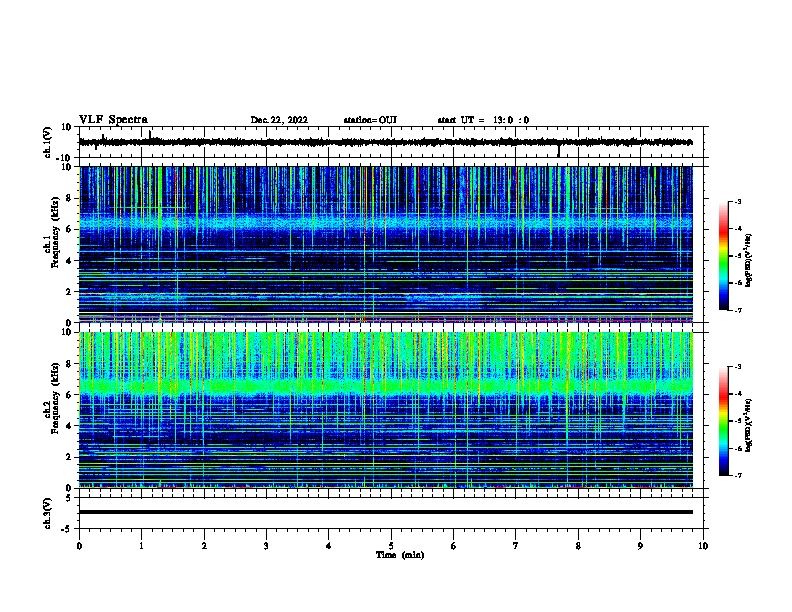The image size is (792, 612).
Task: Click the "ch.3(V)" axis label
Action: (47, 513)
